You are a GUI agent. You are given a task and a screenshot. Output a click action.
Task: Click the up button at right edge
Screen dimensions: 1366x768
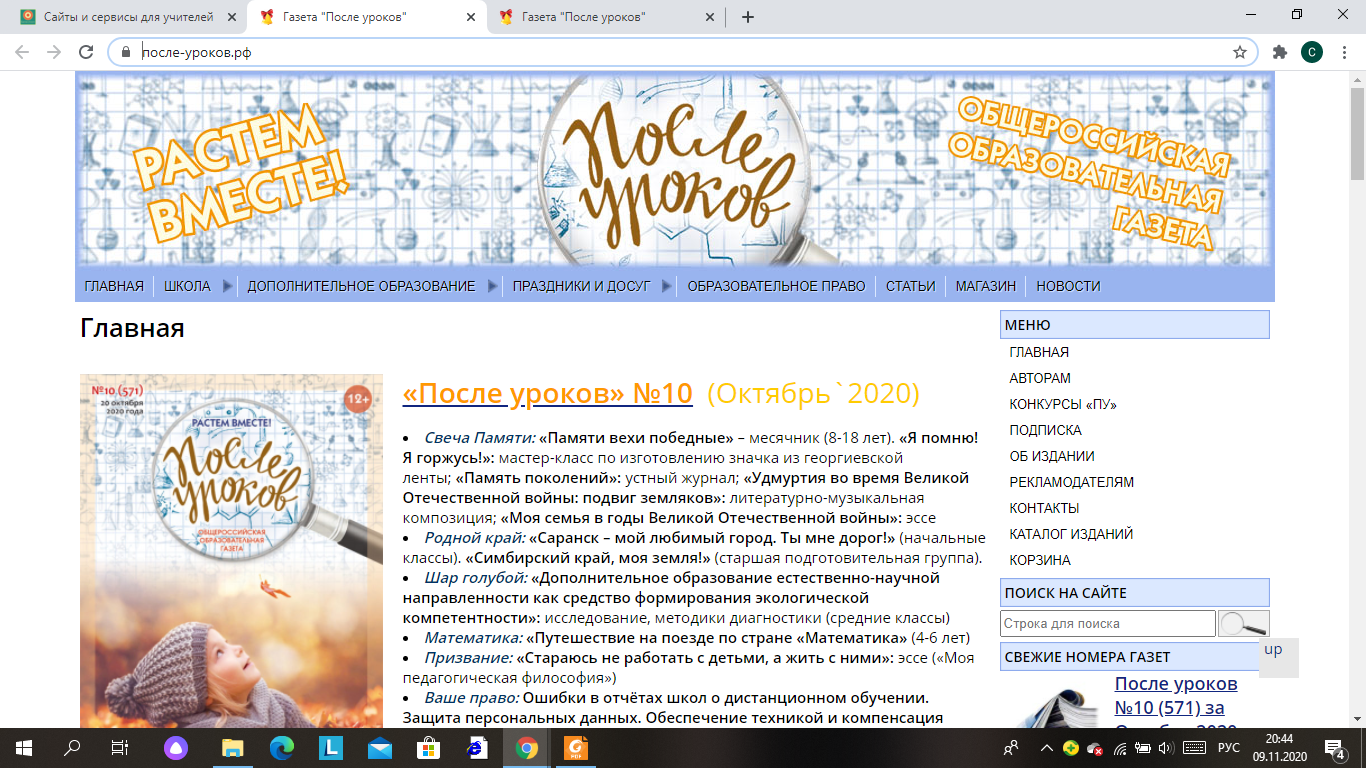tap(1279, 657)
